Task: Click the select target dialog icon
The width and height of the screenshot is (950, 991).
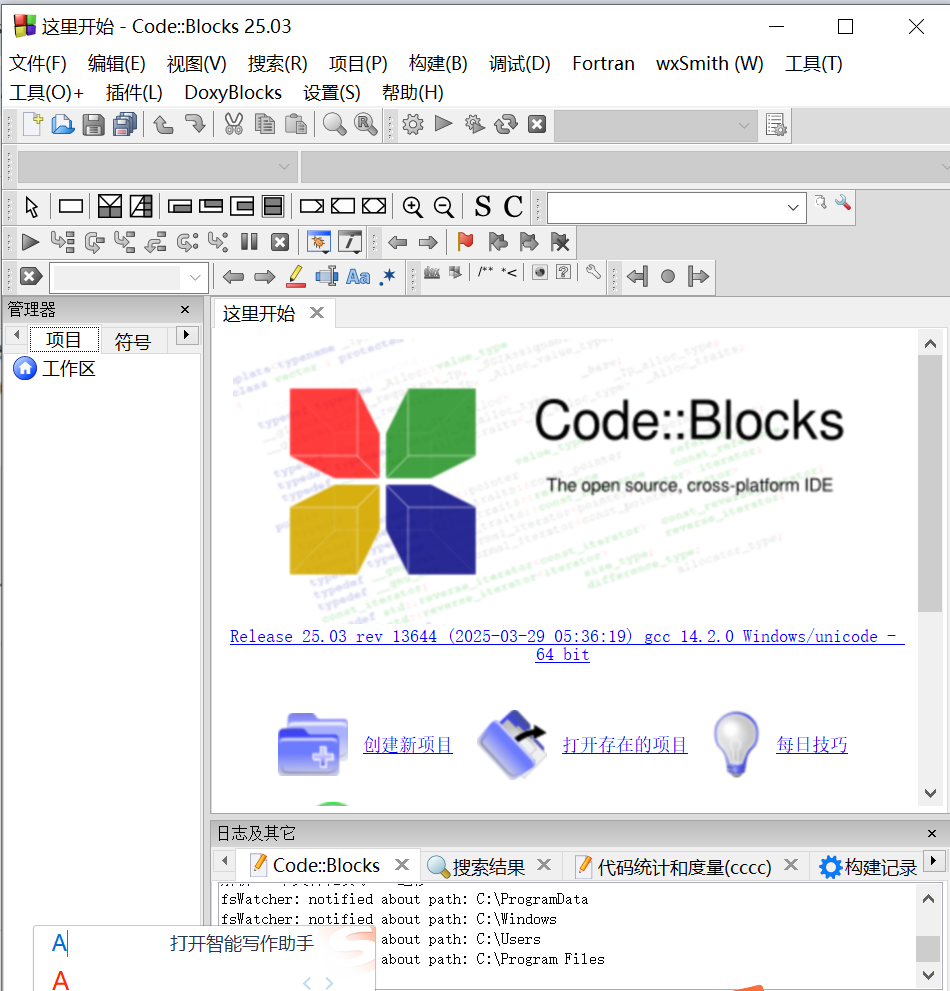Action: click(x=776, y=125)
